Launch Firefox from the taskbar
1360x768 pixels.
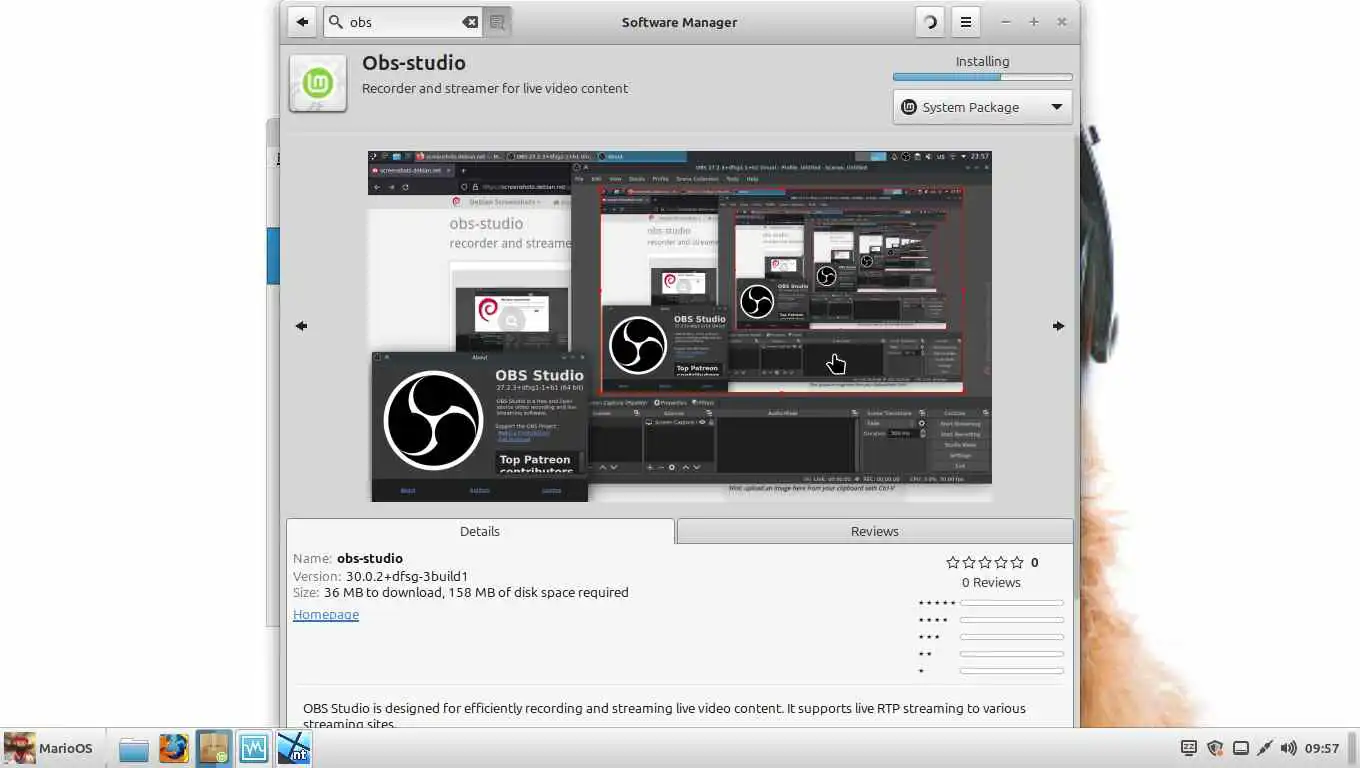point(173,748)
